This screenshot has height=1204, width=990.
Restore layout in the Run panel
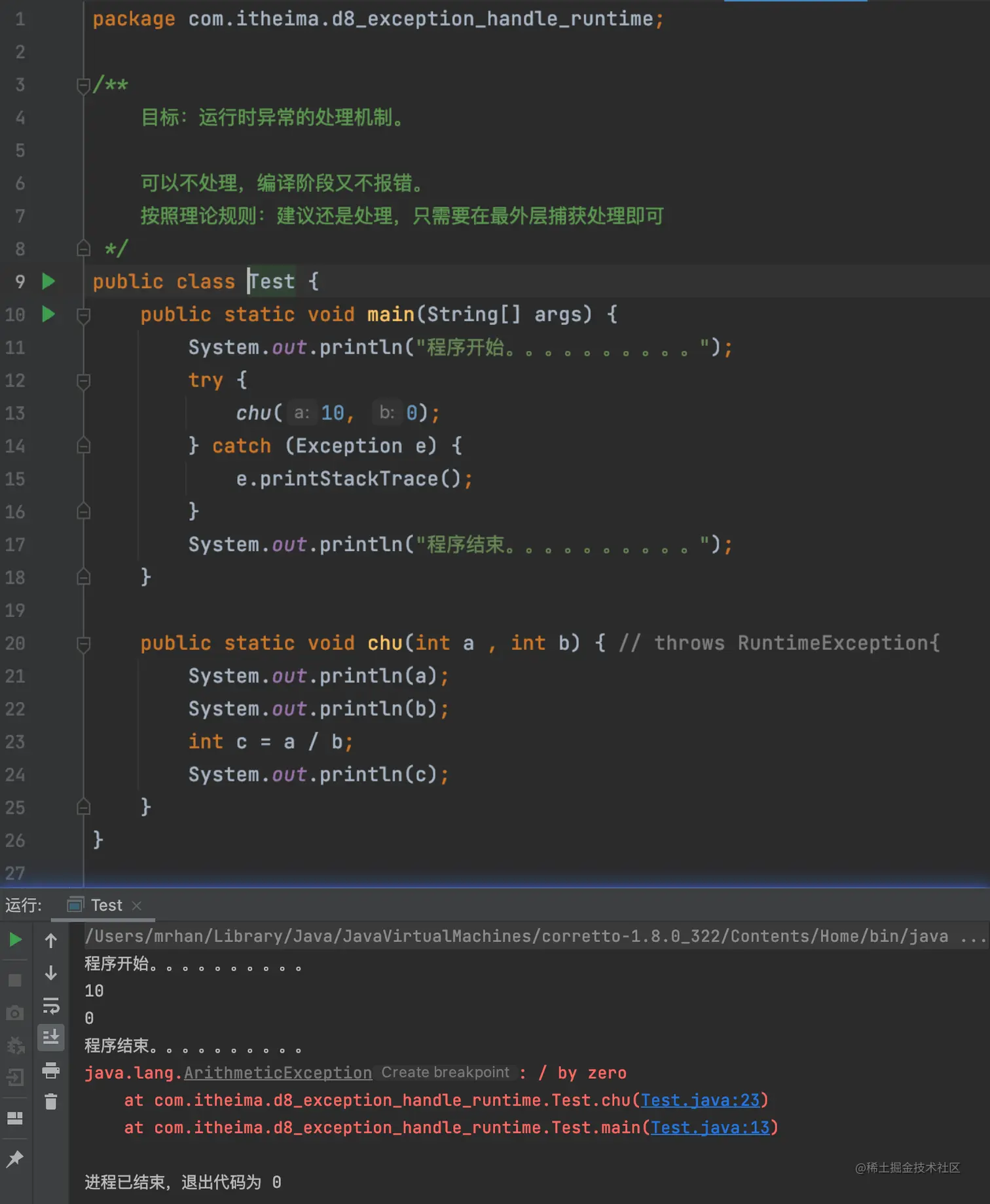tap(15, 1118)
